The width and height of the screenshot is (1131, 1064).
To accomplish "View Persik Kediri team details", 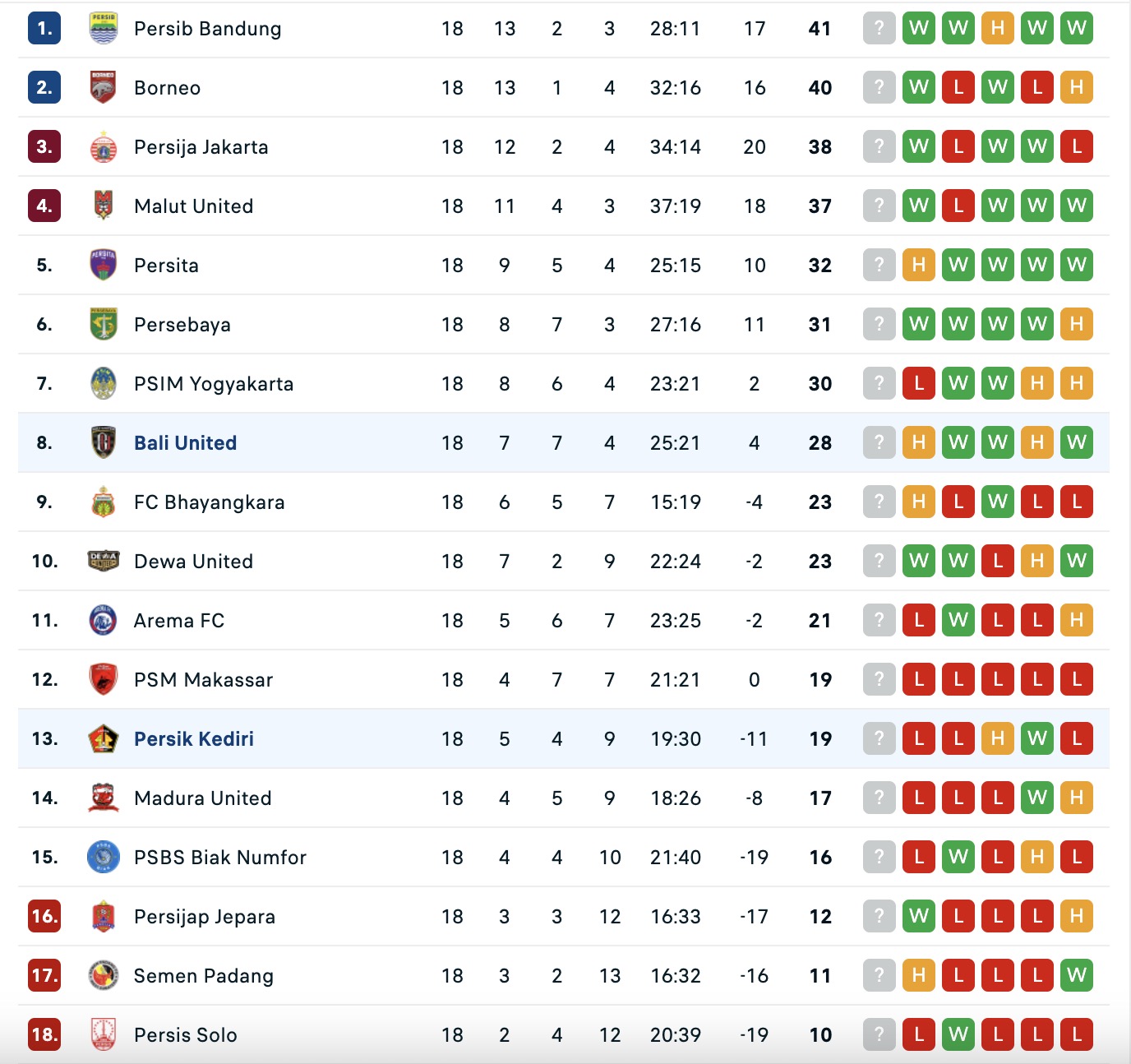I will [x=193, y=738].
